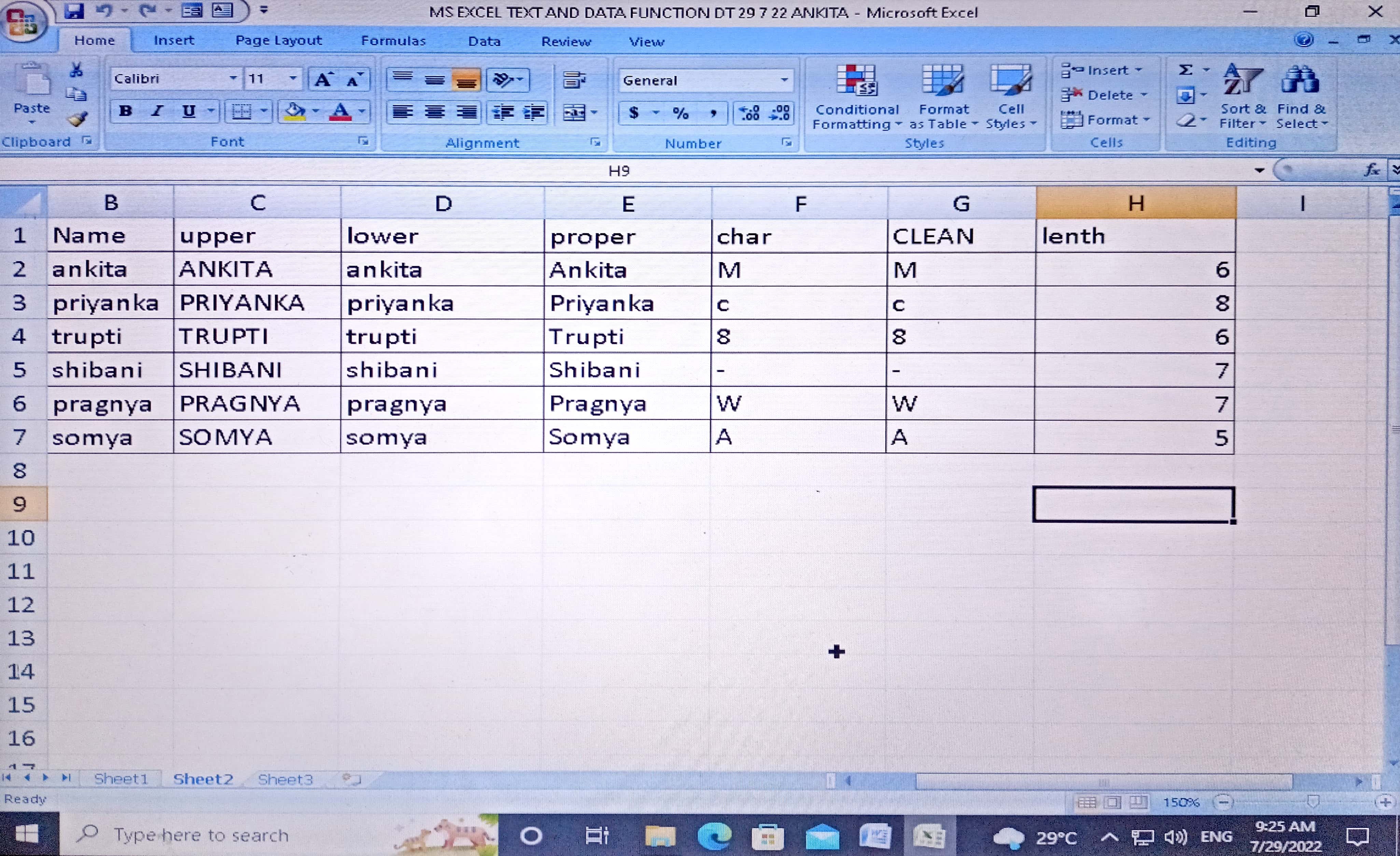Select cell B2 containing ankita
The image size is (1400, 856).
110,269
